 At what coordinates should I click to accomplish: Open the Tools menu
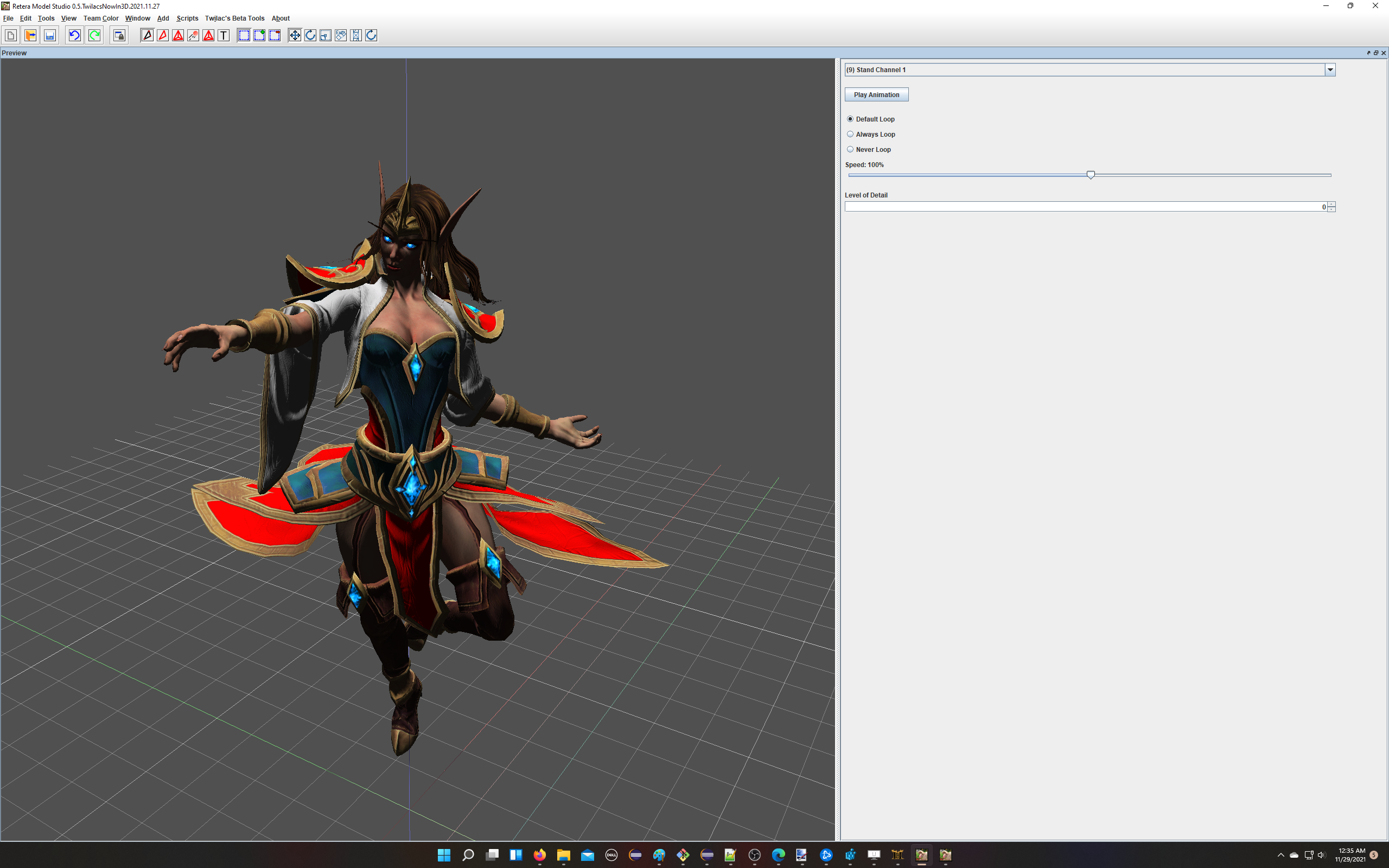coord(46,18)
